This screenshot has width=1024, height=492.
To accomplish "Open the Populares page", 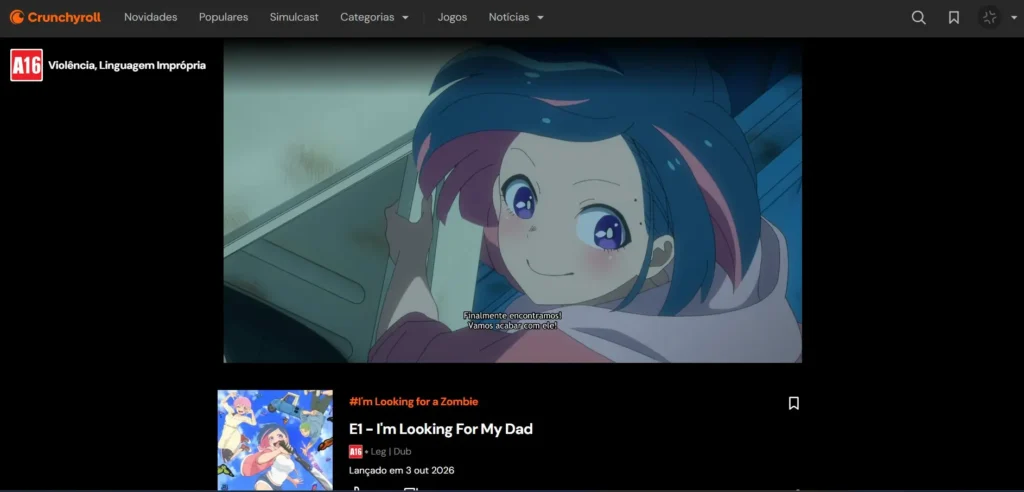I will tap(223, 18).
